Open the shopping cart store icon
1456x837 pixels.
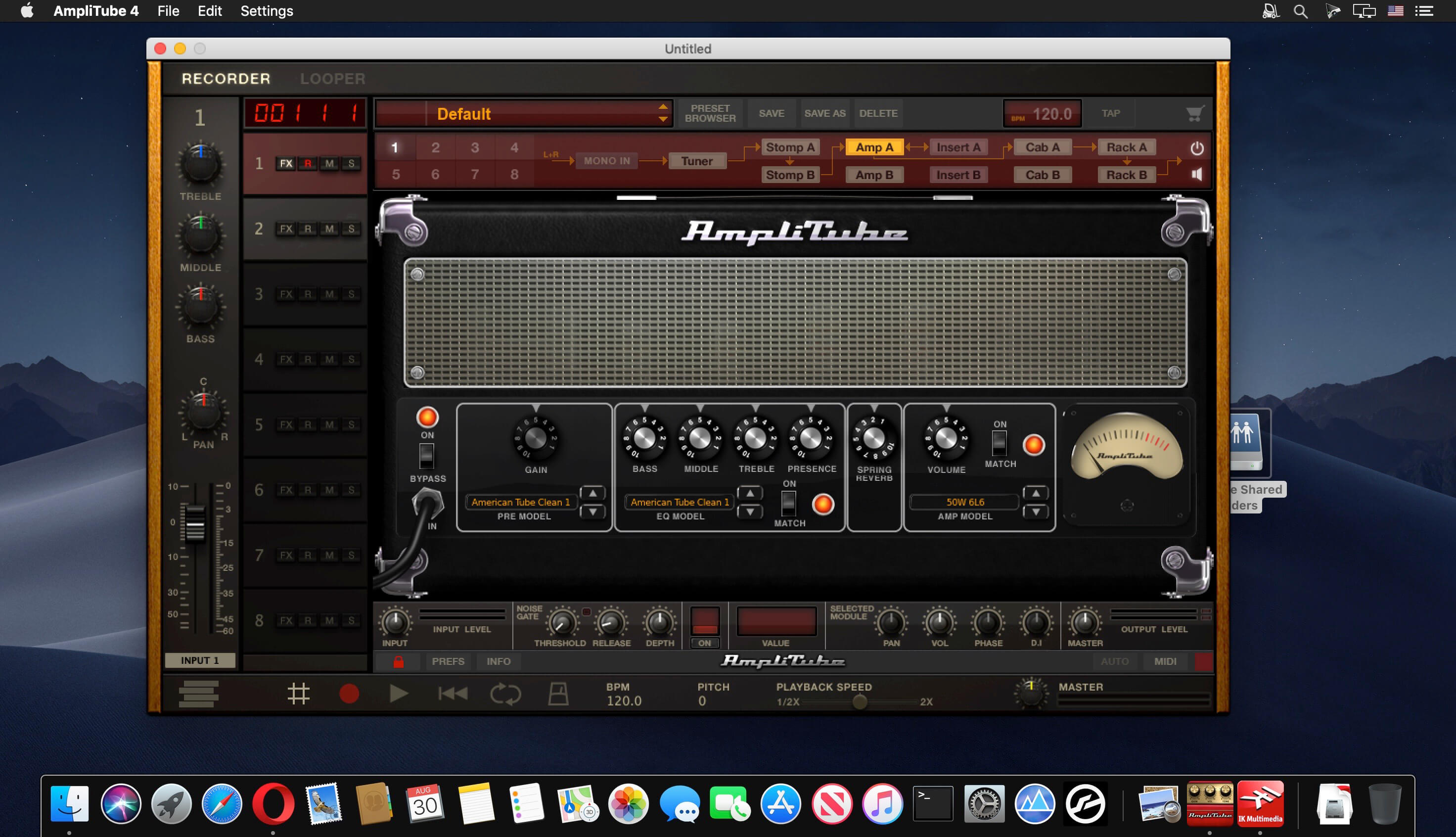[1195, 113]
